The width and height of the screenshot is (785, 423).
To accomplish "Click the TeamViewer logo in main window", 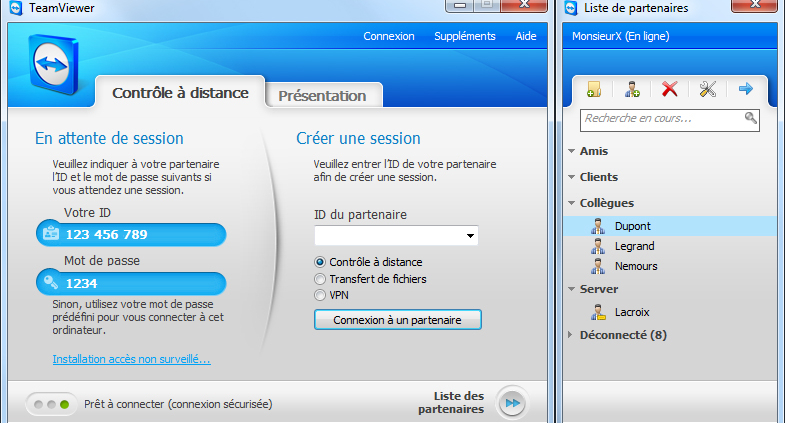I will 53,65.
